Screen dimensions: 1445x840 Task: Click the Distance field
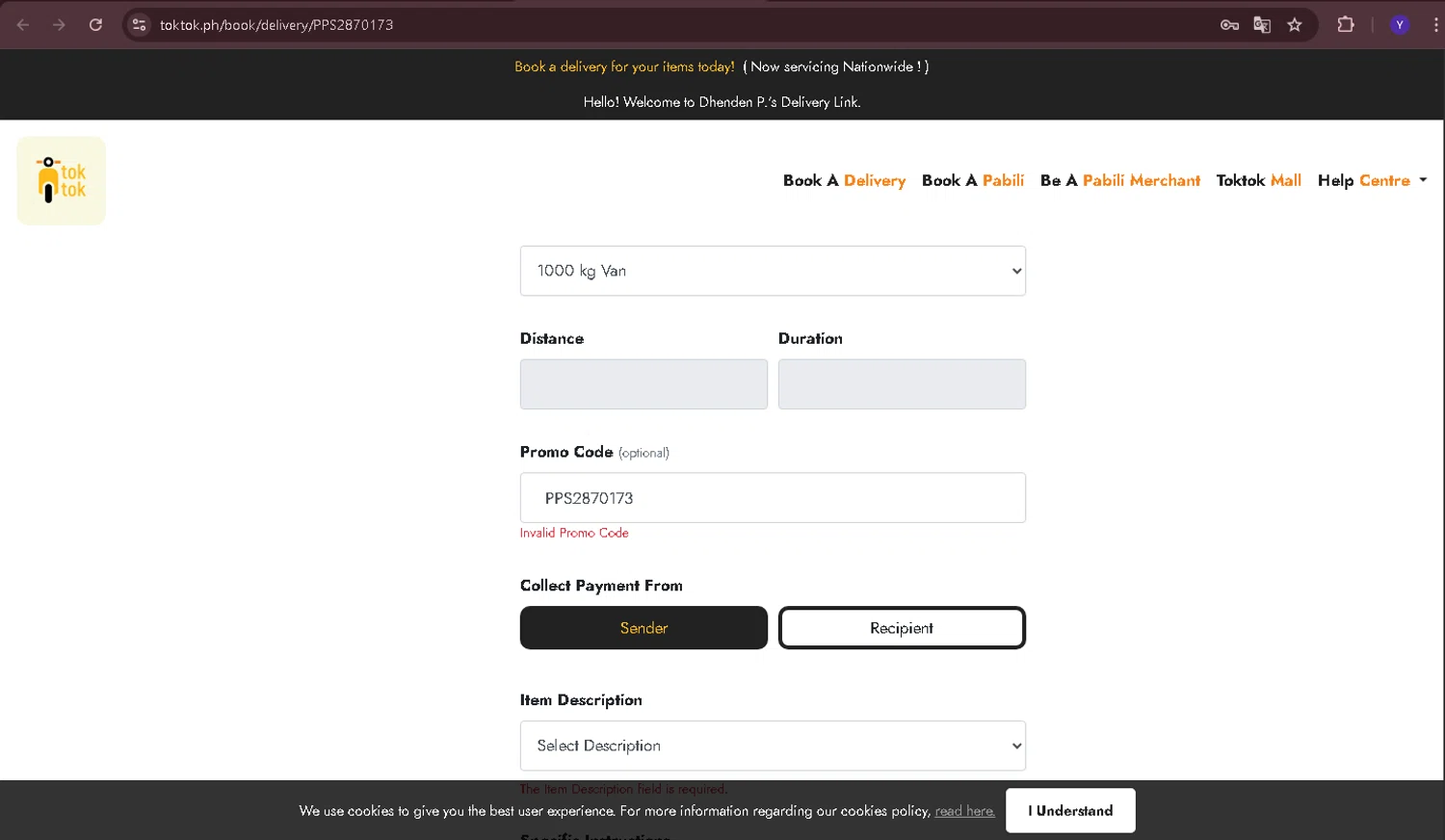coord(644,384)
